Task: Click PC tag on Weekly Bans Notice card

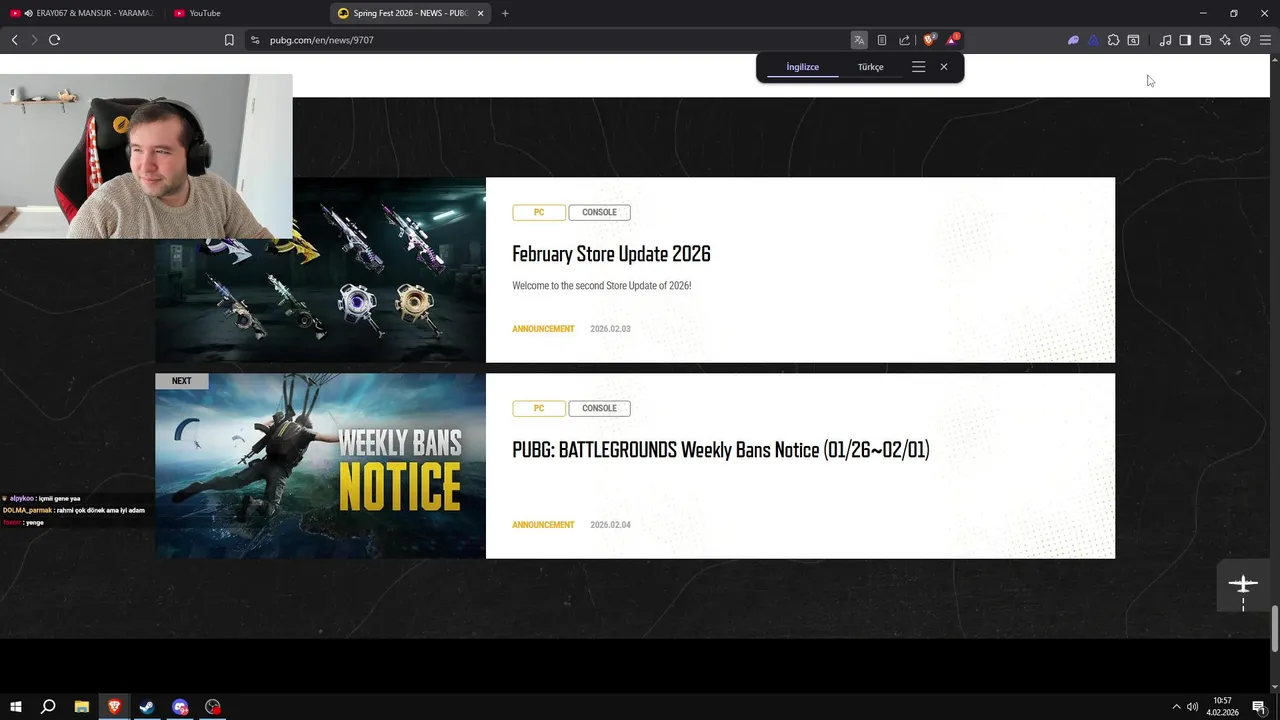Action: [x=539, y=408]
